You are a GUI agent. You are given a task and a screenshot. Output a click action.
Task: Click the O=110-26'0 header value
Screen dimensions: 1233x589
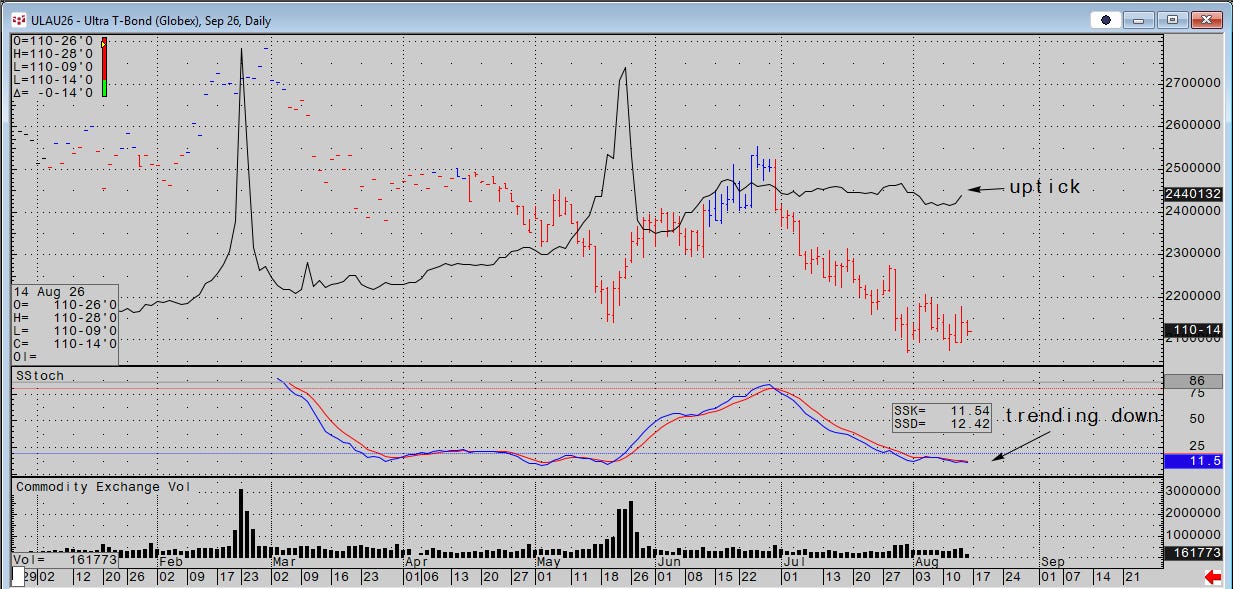(x=54, y=41)
